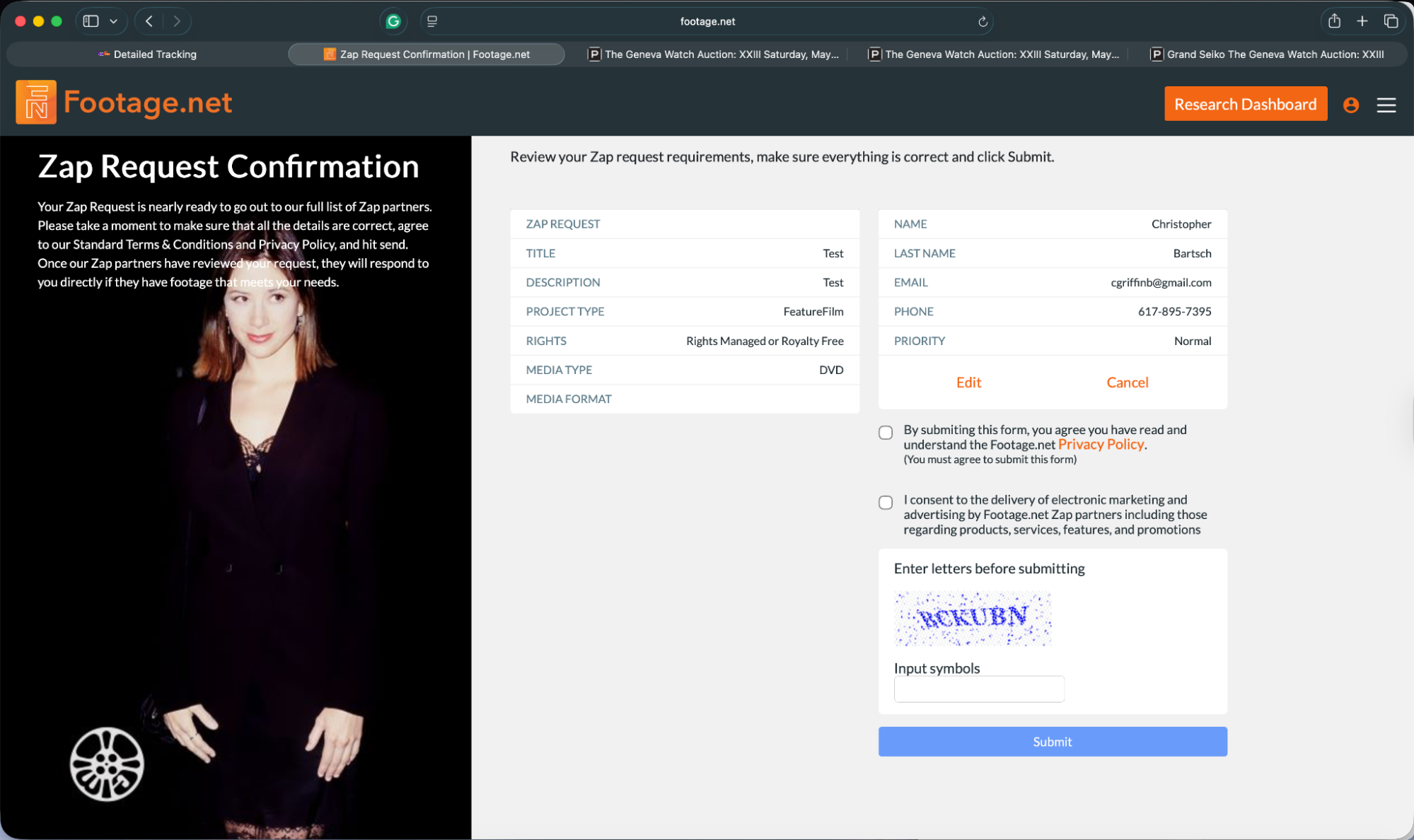Click the DVD media type value
This screenshot has width=1414, height=840.
(831, 370)
